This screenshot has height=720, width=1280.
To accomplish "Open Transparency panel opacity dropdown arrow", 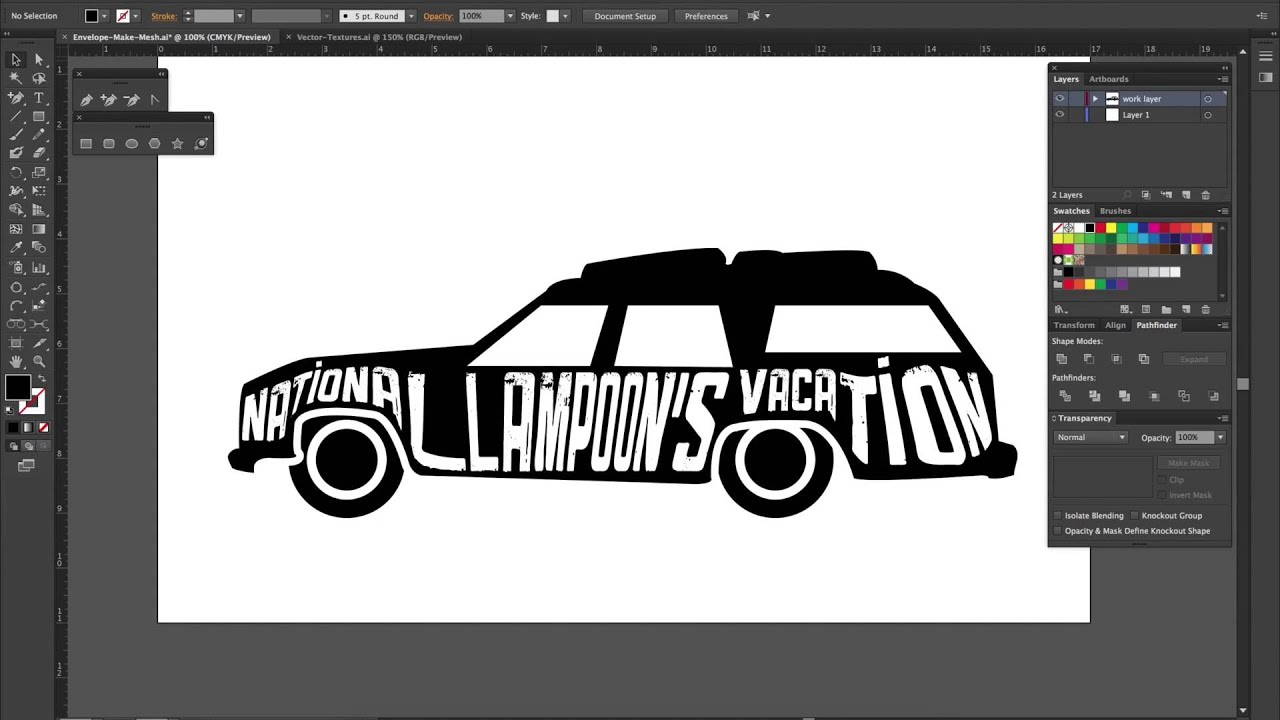I will click(1220, 437).
